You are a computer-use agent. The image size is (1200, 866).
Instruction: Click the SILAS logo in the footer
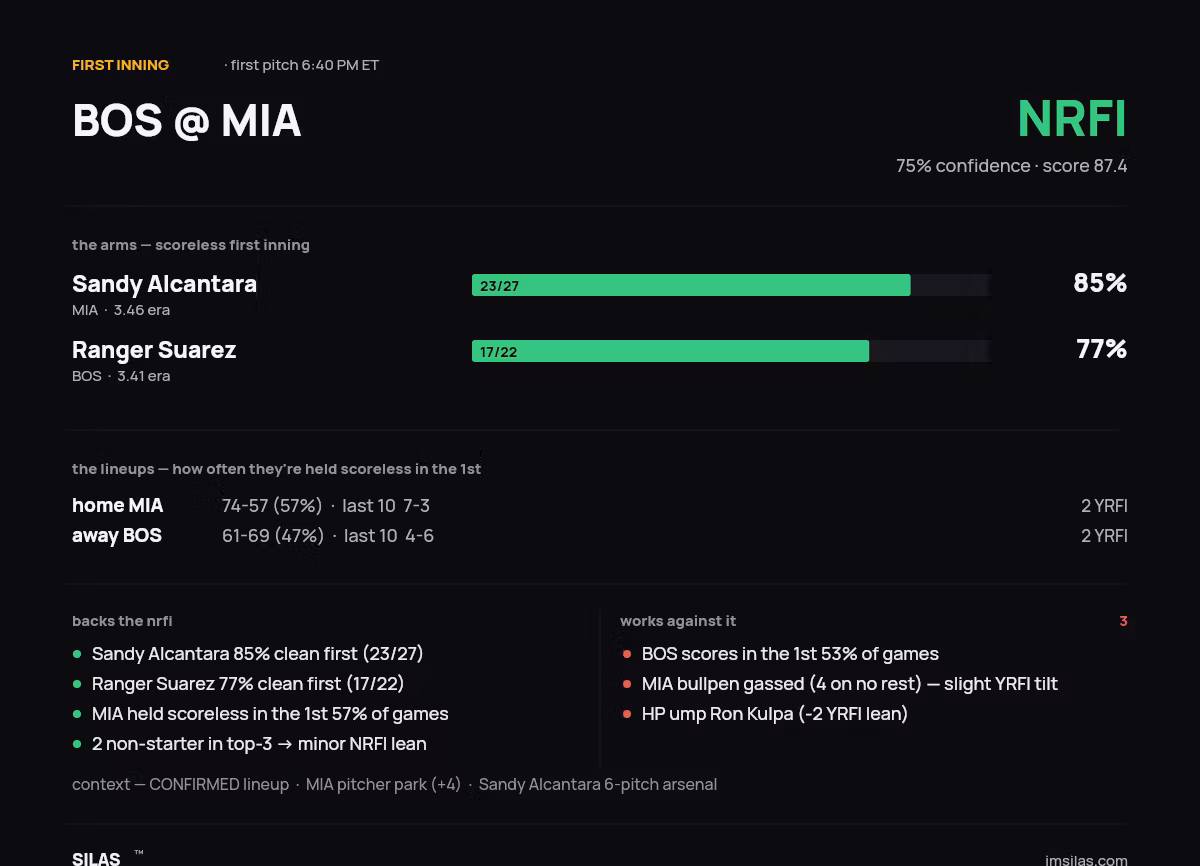[x=96, y=858]
